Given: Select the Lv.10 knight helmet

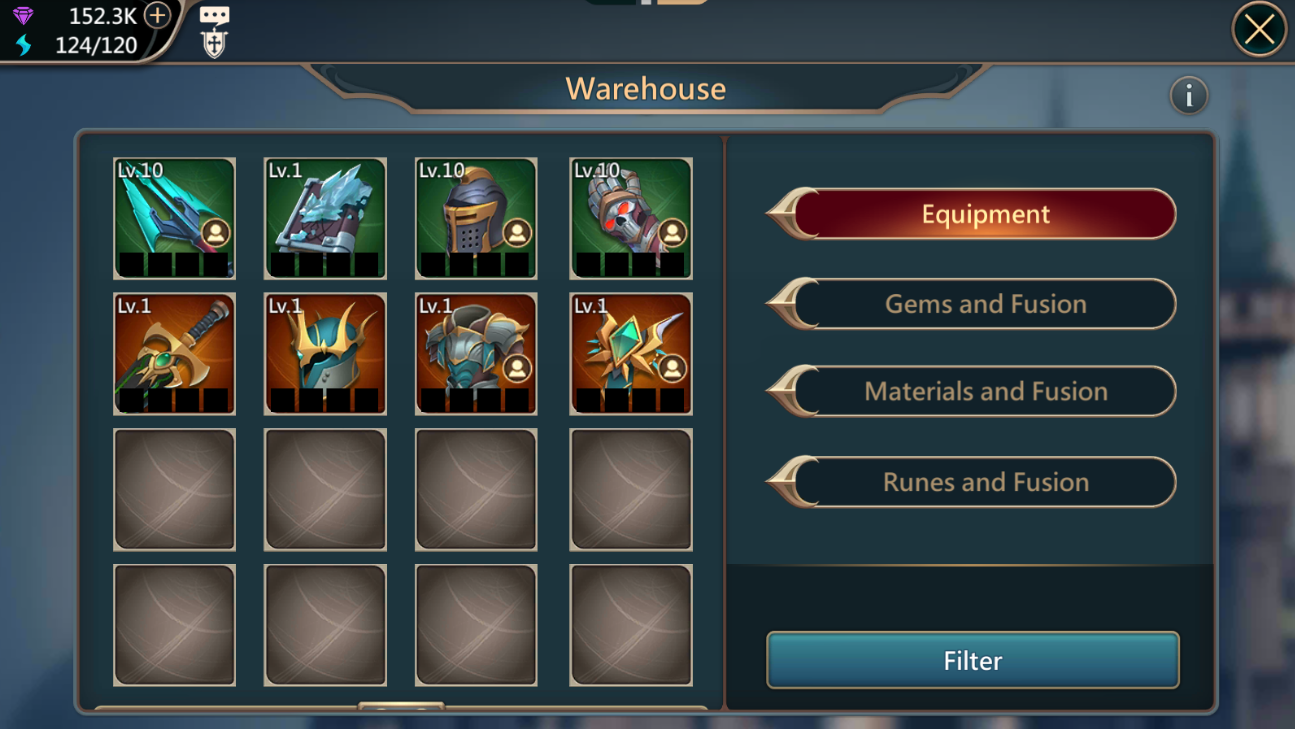Looking at the screenshot, I should pyautogui.click(x=476, y=218).
